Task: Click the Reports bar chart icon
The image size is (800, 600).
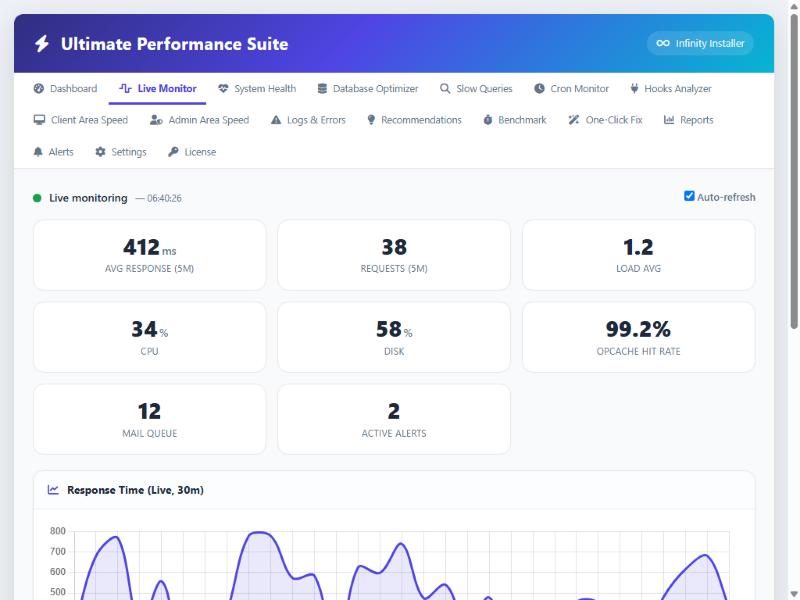Action: (669, 120)
